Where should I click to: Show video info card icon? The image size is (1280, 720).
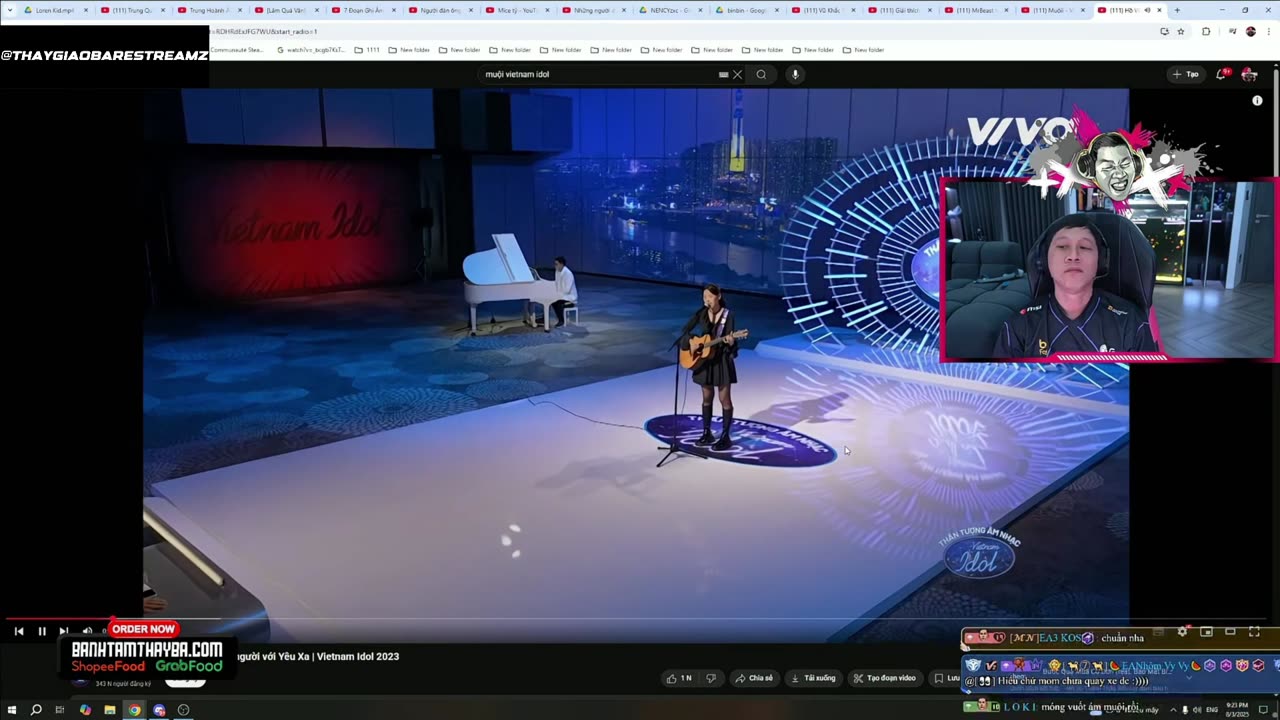pyautogui.click(x=1257, y=100)
